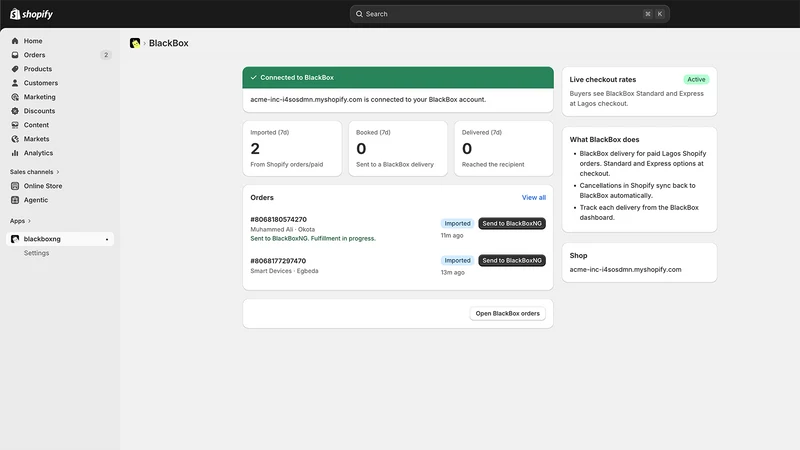Click Open BlackBox orders button
Image resolution: width=800 pixels, height=450 pixels.
[508, 313]
